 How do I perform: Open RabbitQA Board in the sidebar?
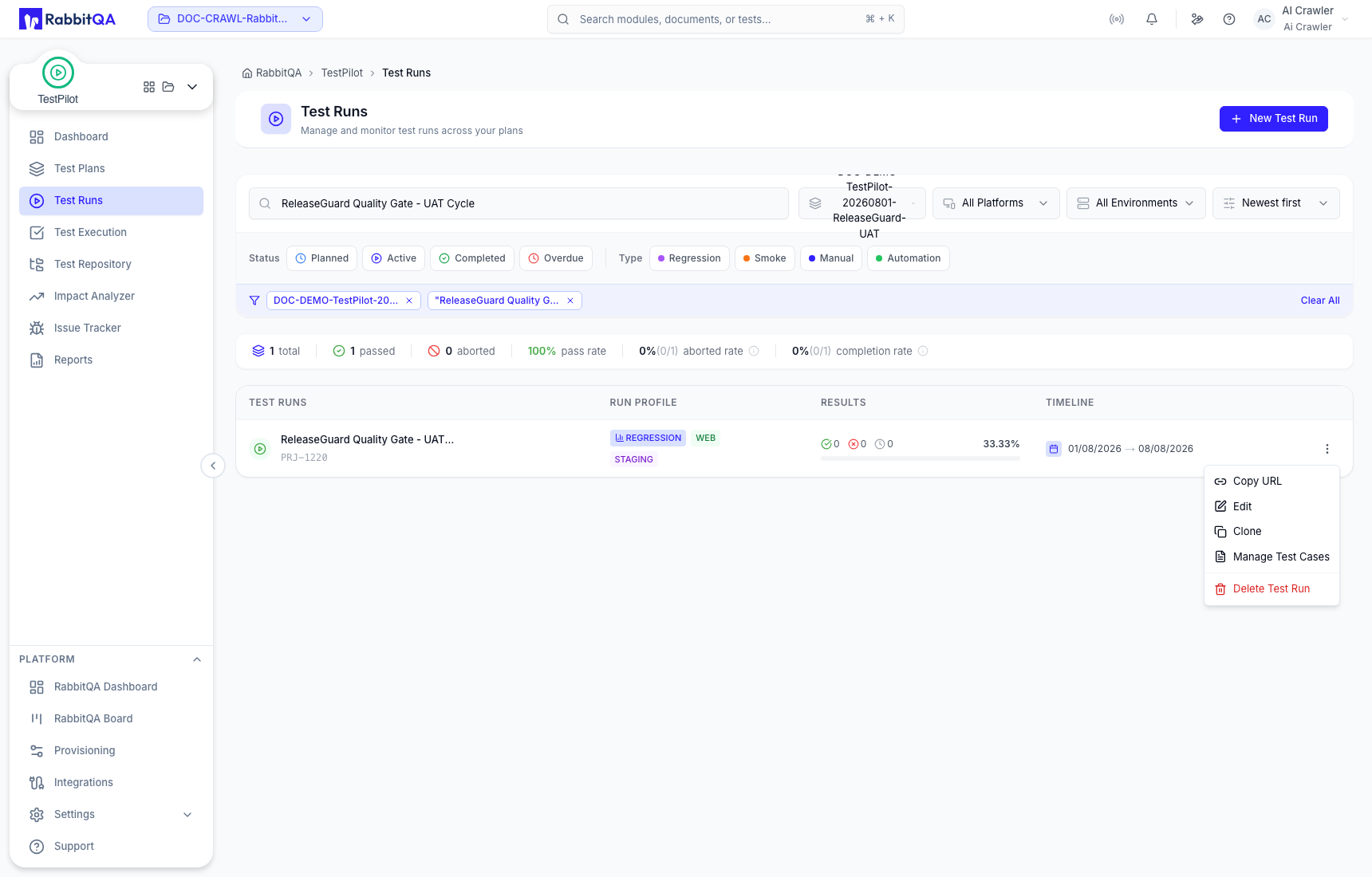click(x=111, y=719)
